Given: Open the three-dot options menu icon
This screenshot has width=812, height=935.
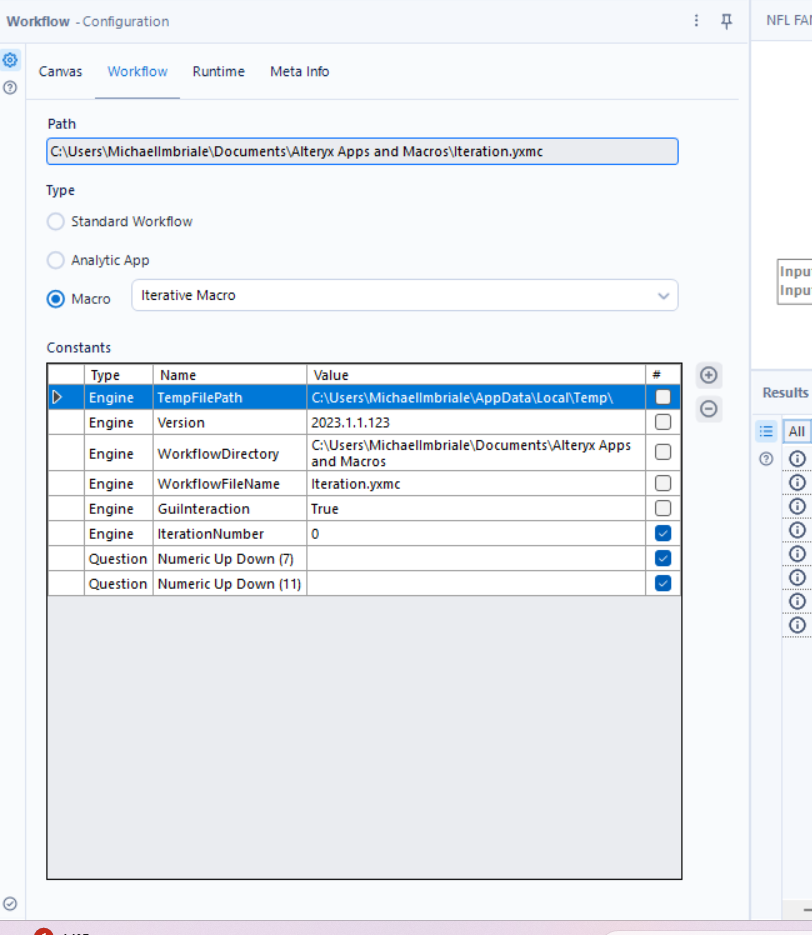Looking at the screenshot, I should tap(697, 21).
